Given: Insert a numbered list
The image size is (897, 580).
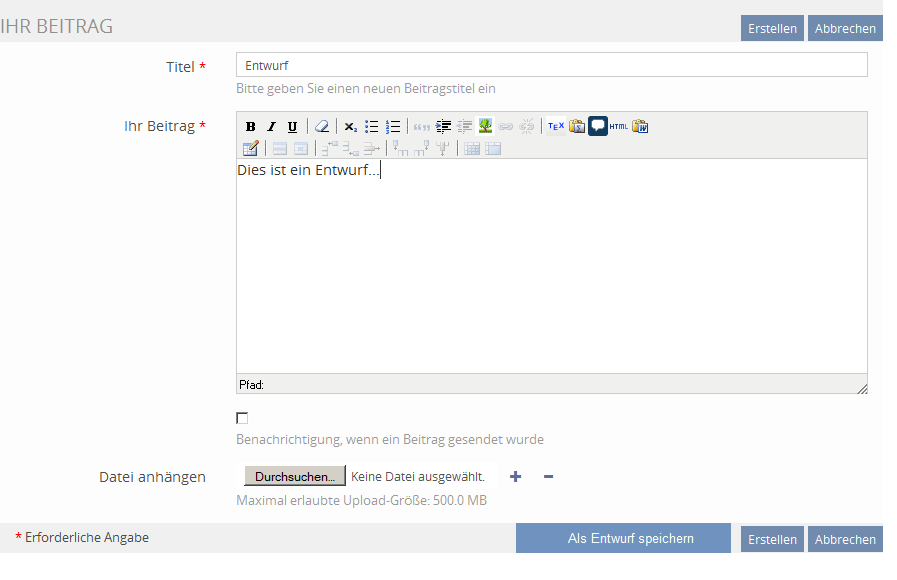Looking at the screenshot, I should tap(393, 127).
